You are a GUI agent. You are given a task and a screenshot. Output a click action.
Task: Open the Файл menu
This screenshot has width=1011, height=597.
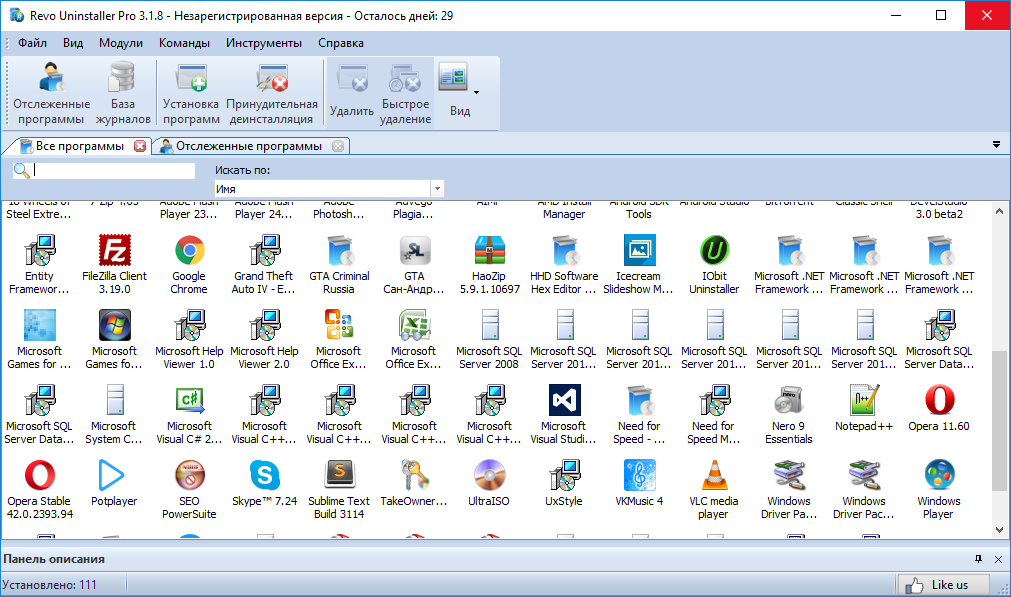pyautogui.click(x=32, y=43)
